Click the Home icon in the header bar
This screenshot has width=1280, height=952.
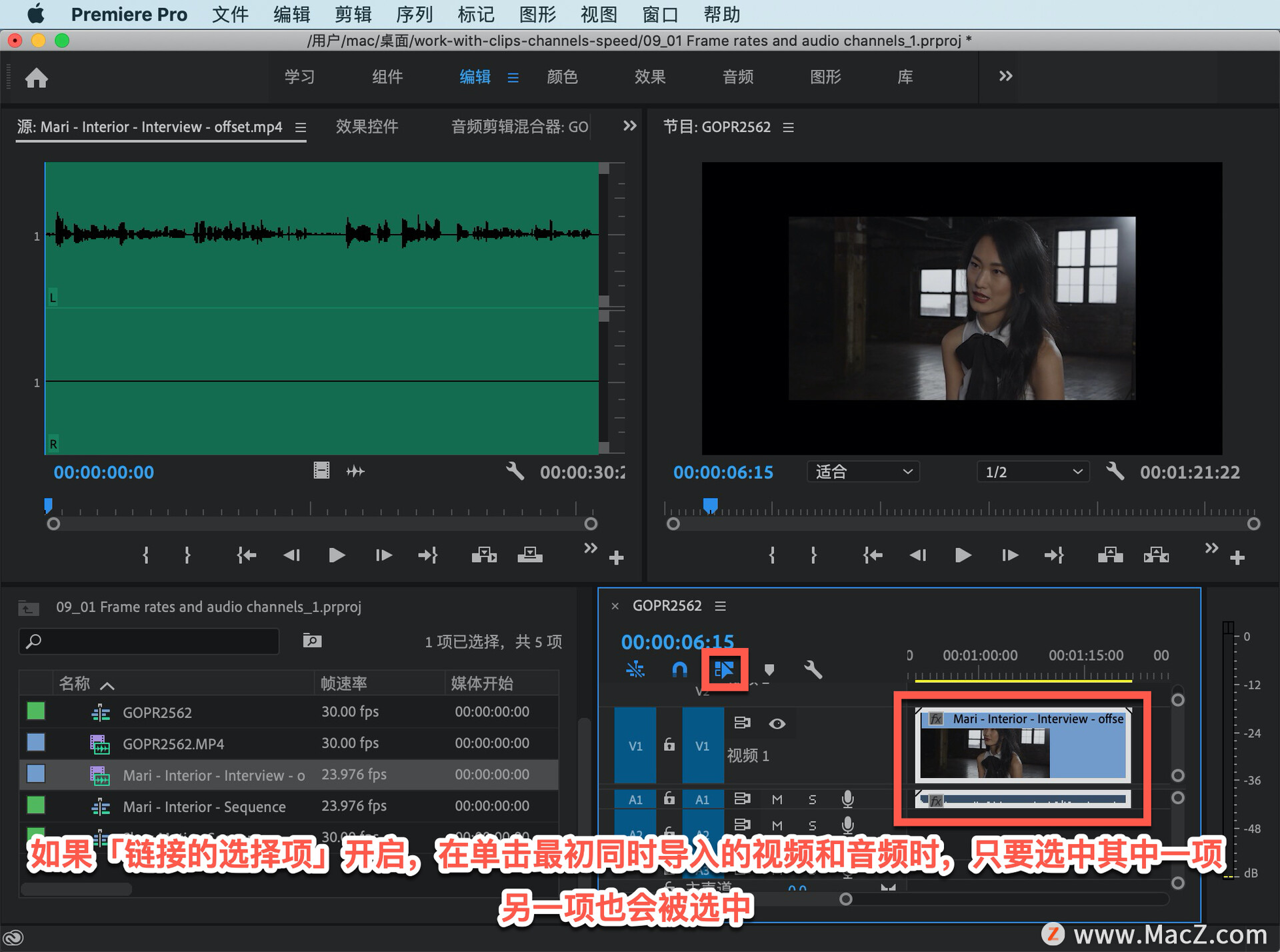(x=37, y=78)
